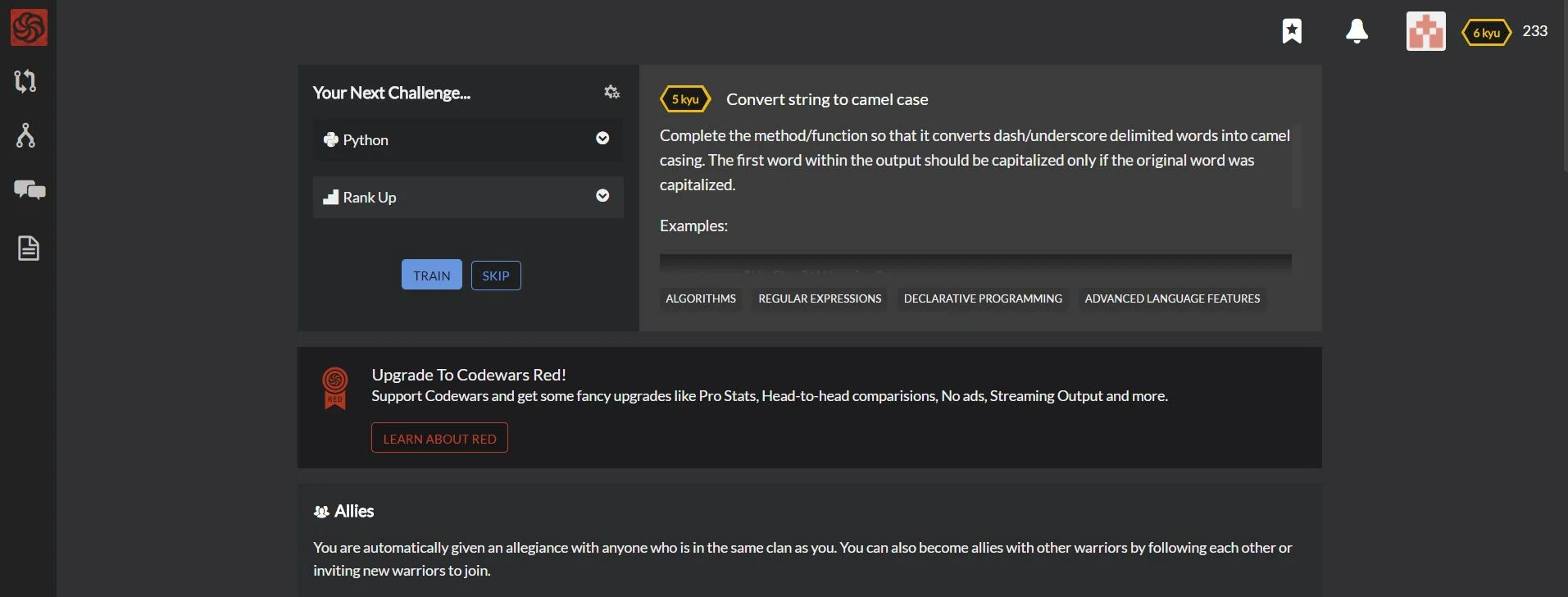Click 'Your Next Challenge...' heading
This screenshot has height=597, width=1568.
[x=392, y=93]
